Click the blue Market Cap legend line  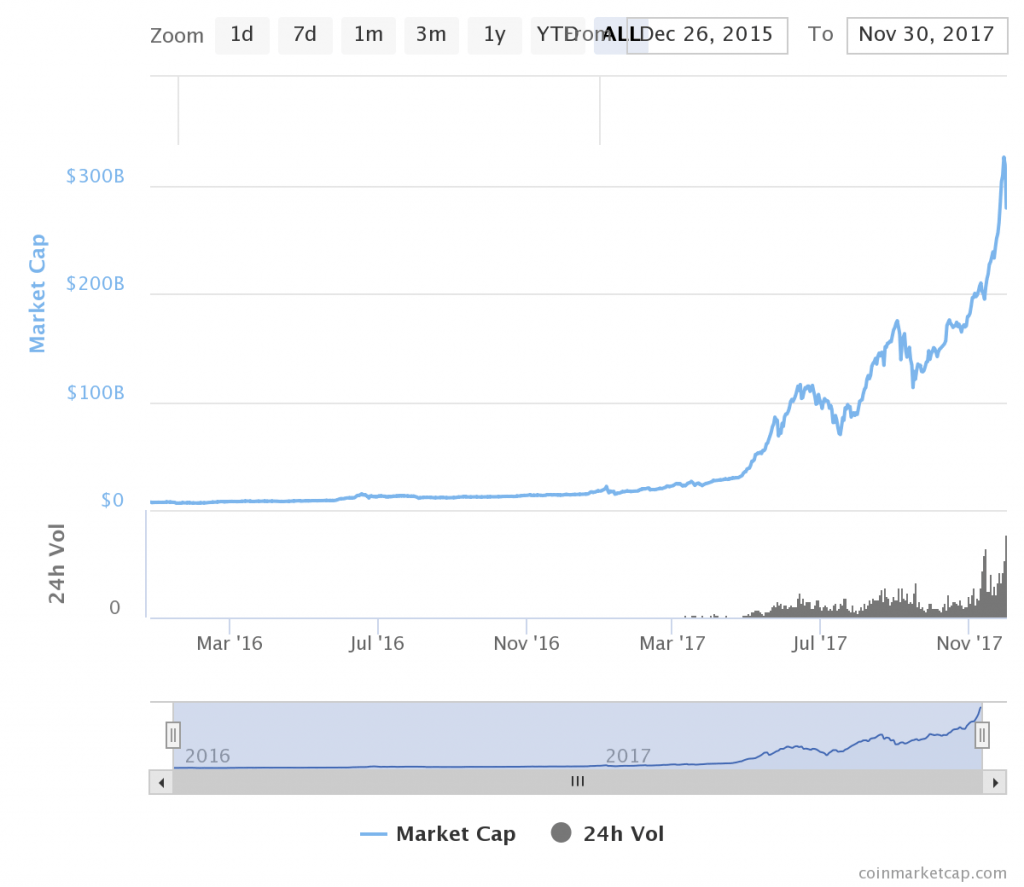tap(373, 834)
